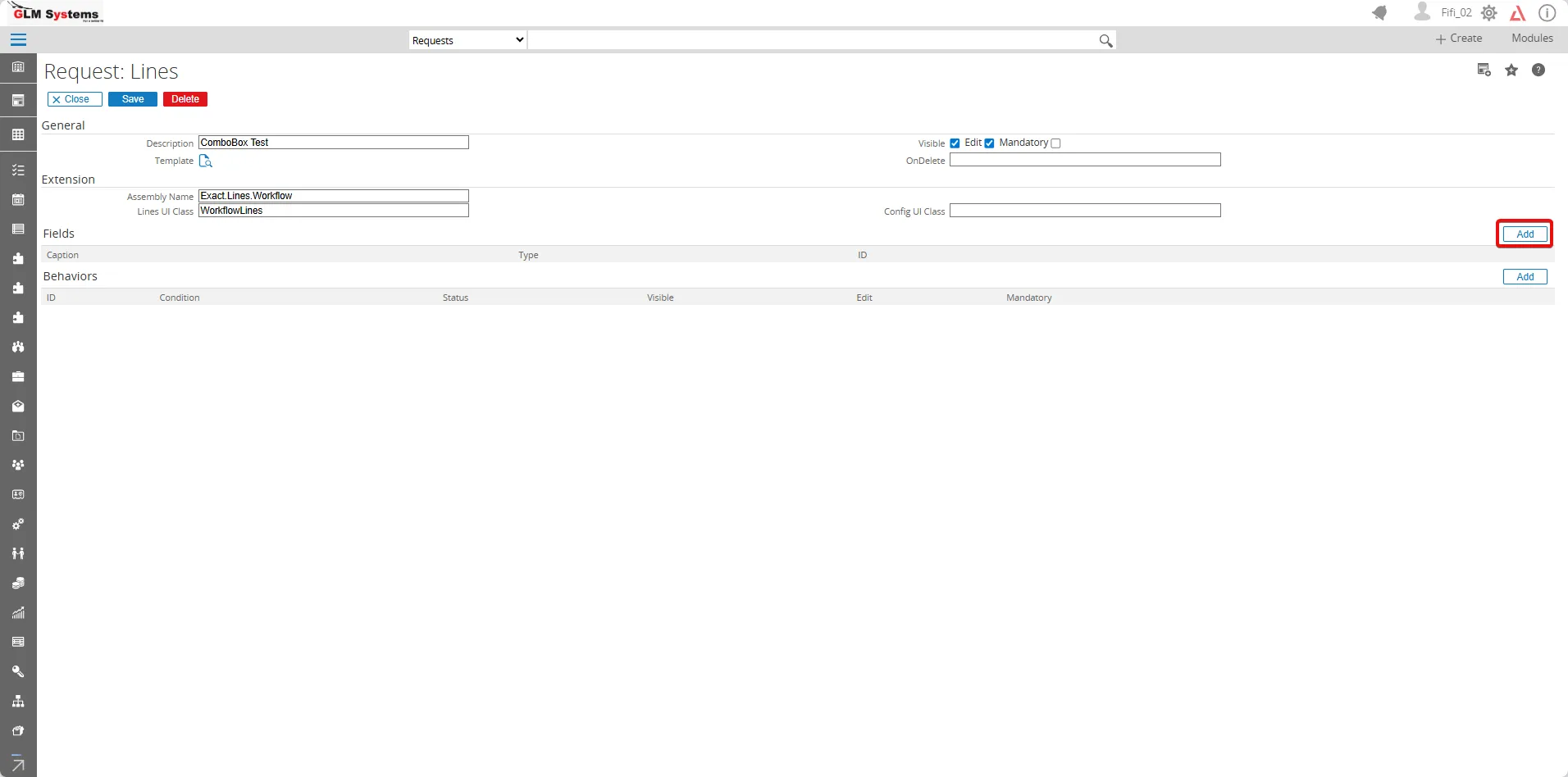The image size is (1568, 777).
Task: Open Template browse icon
Action: [x=206, y=161]
